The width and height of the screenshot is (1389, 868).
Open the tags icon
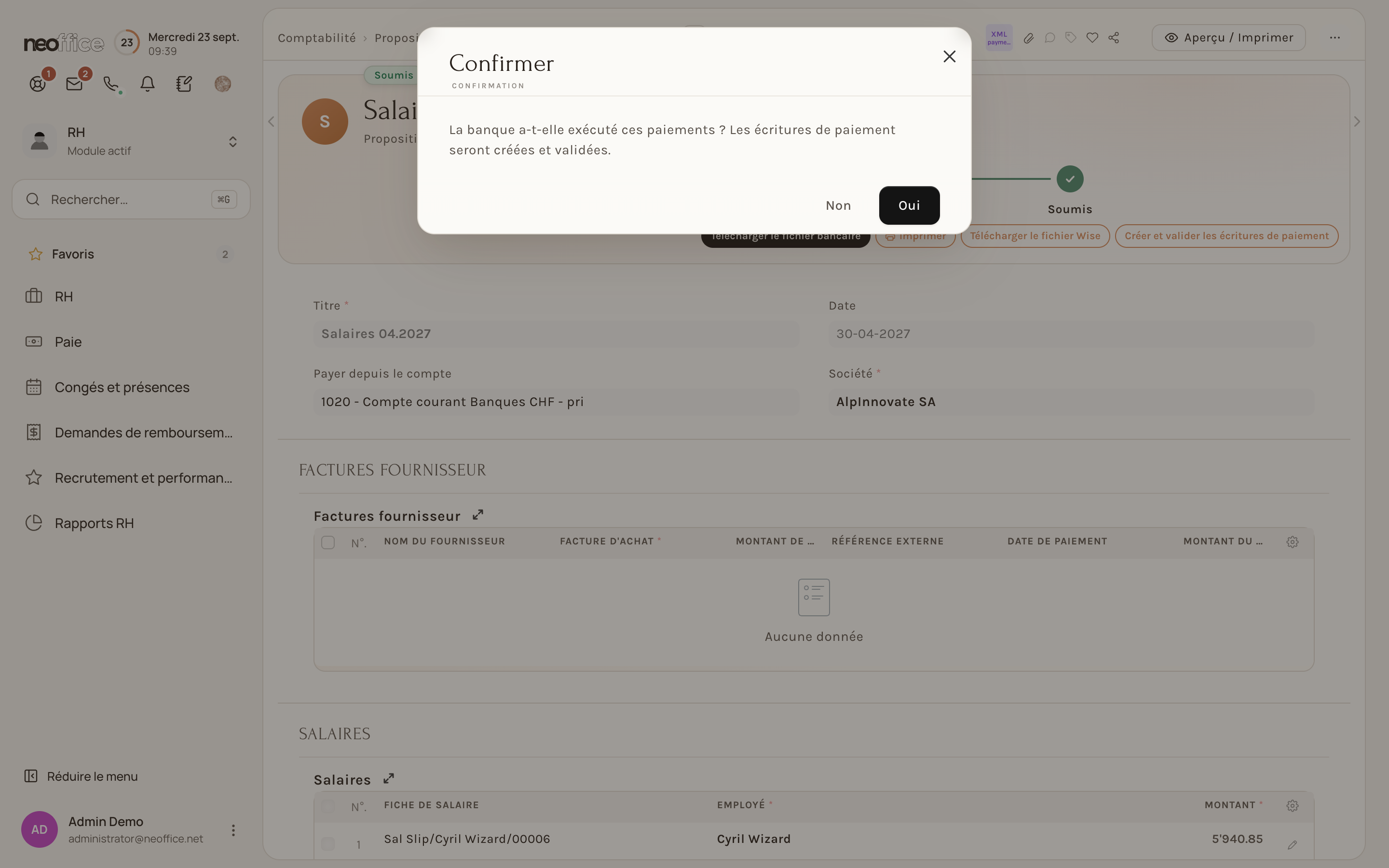1071,38
